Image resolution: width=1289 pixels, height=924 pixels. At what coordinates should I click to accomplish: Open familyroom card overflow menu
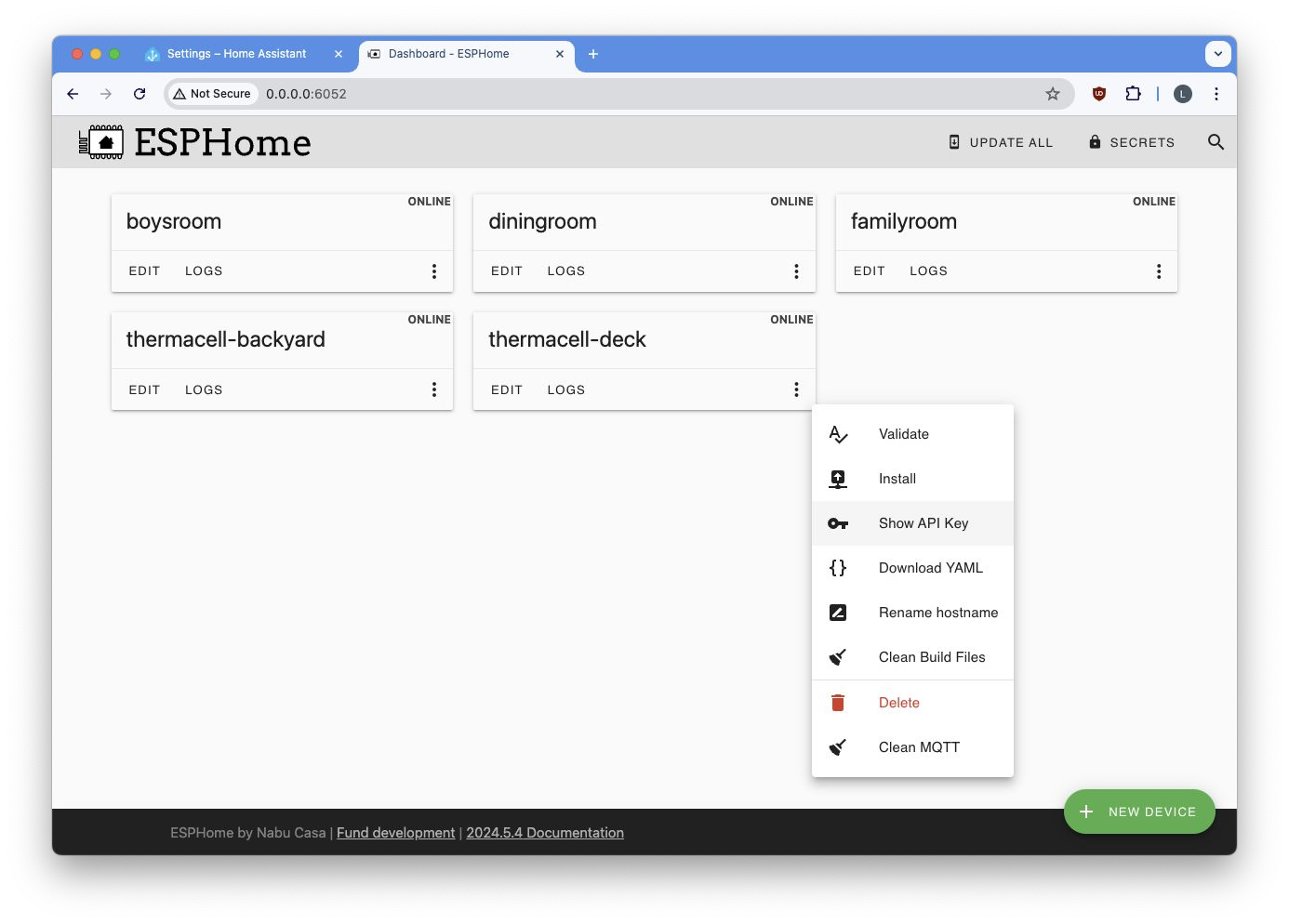pos(1159,271)
